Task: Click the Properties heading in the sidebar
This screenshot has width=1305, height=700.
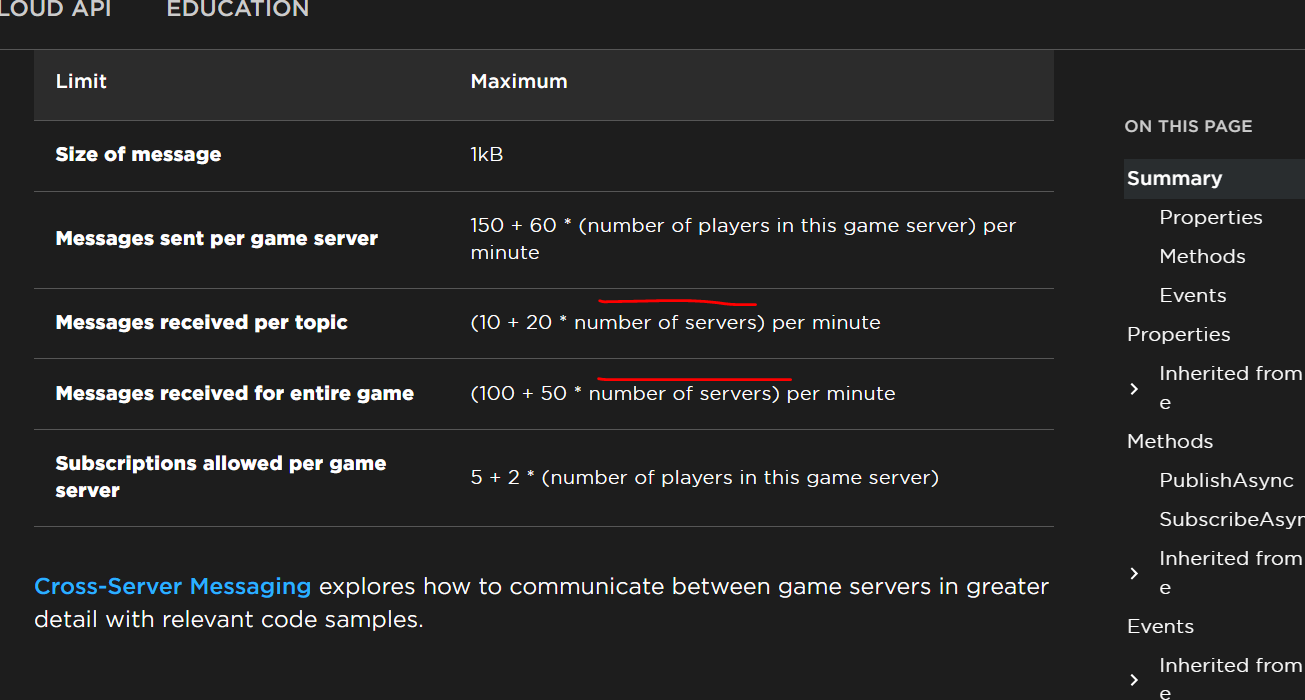Action: 1178,333
